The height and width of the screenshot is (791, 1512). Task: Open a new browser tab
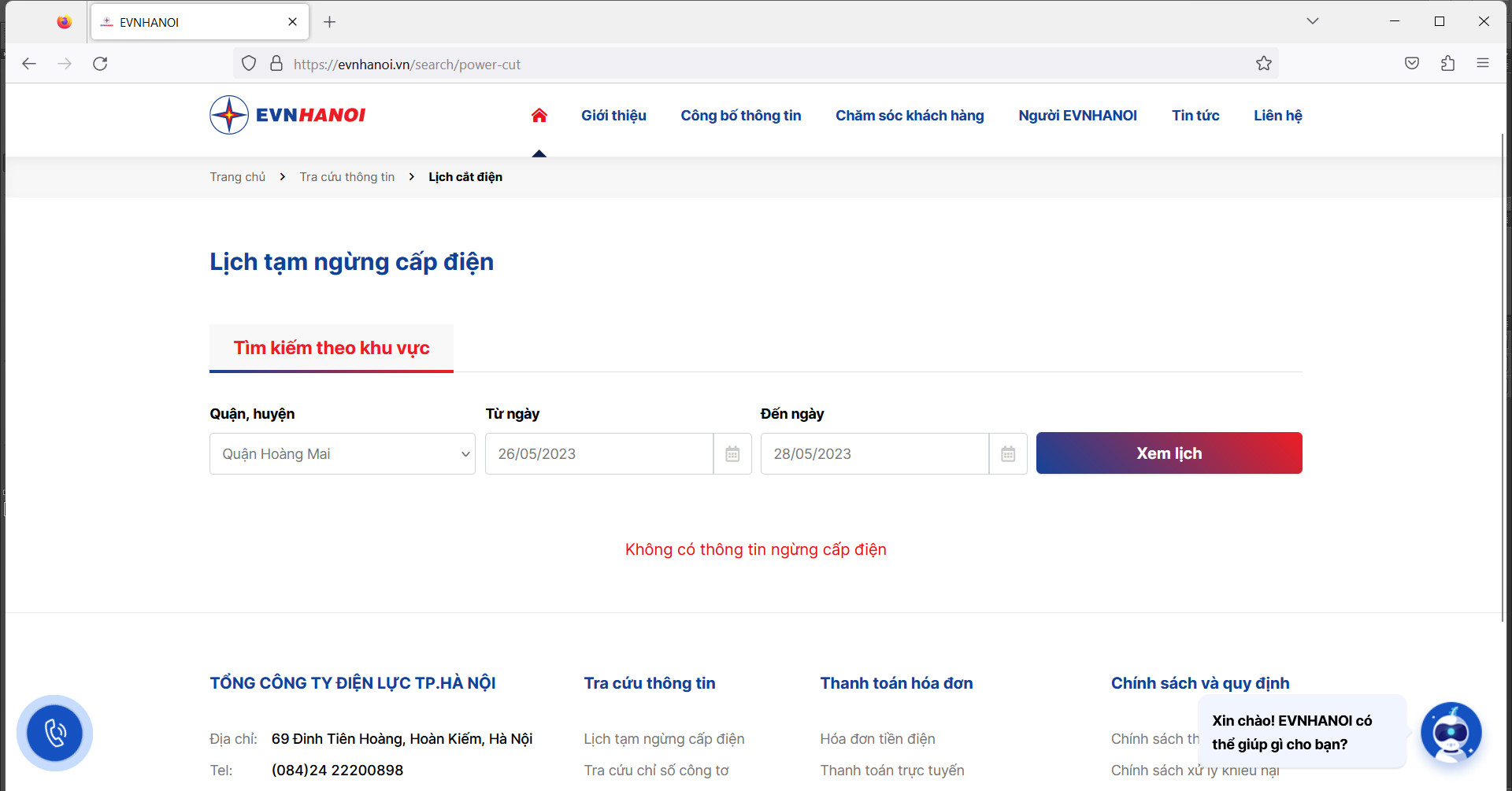[x=330, y=22]
